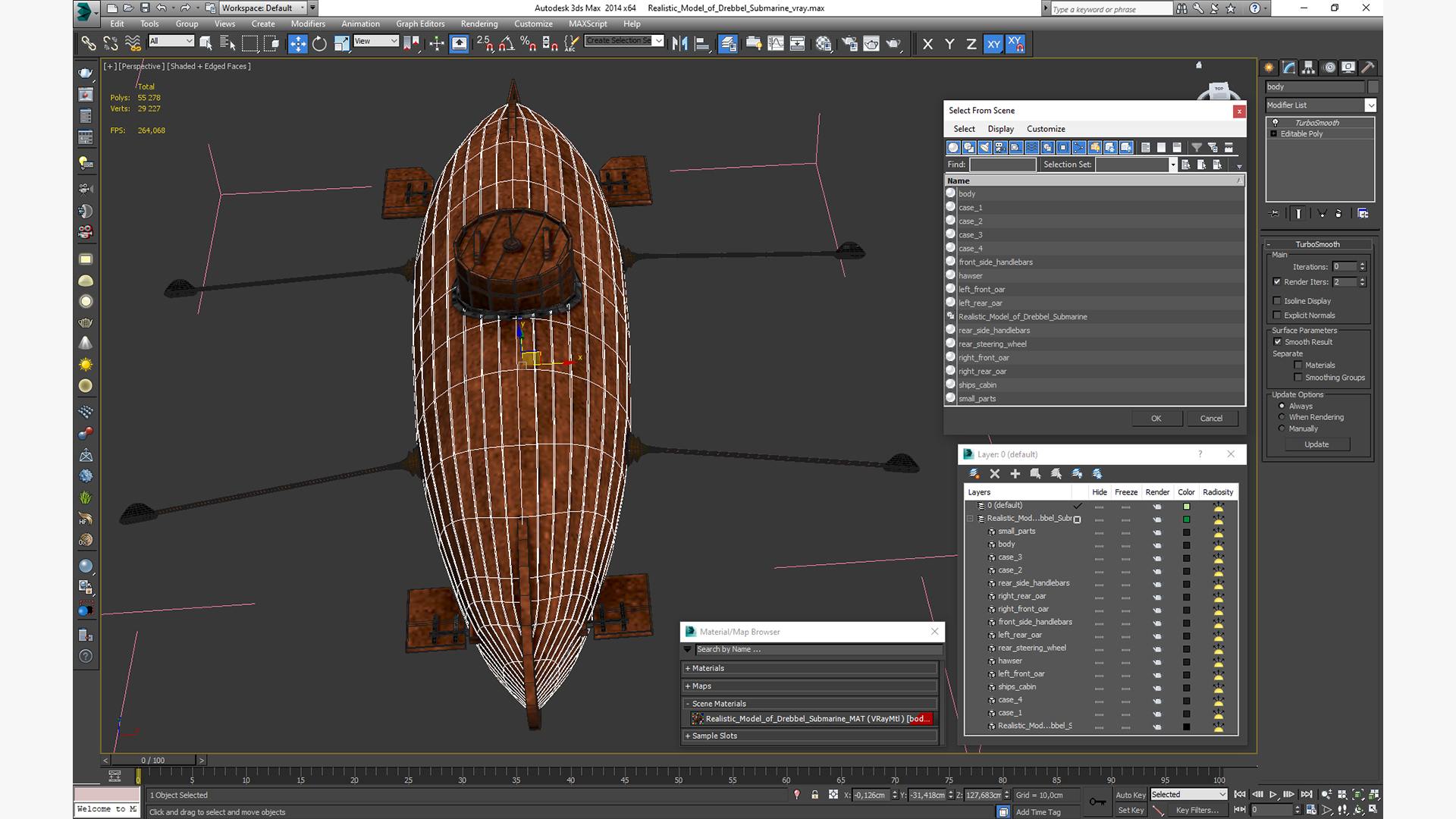Click OK in Select From Scene dialog
1456x819 pixels.
[1156, 419]
